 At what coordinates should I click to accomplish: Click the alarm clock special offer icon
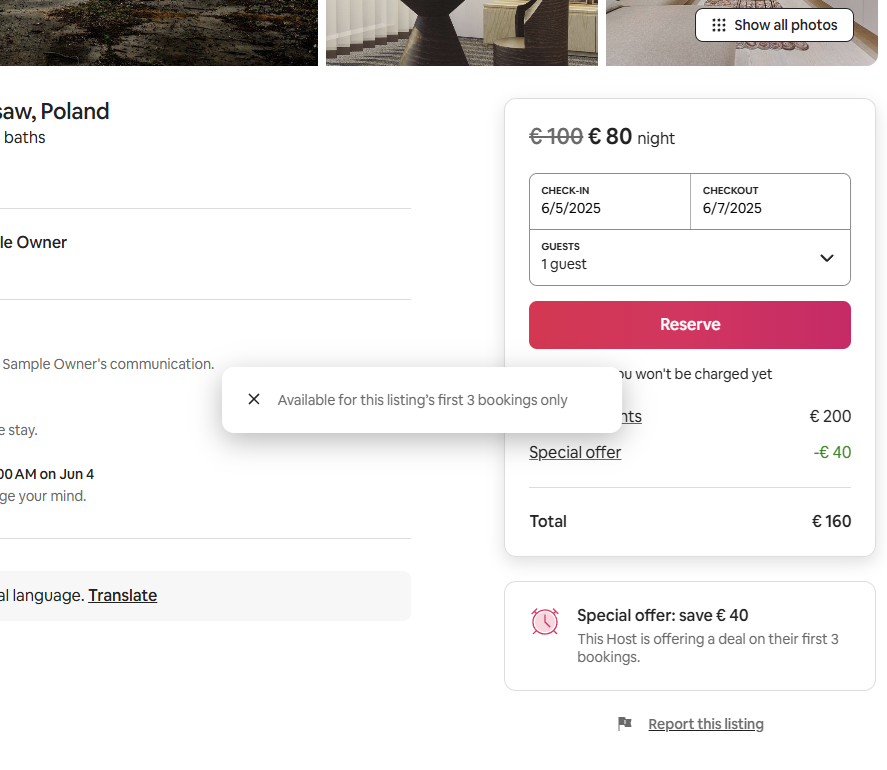545,622
